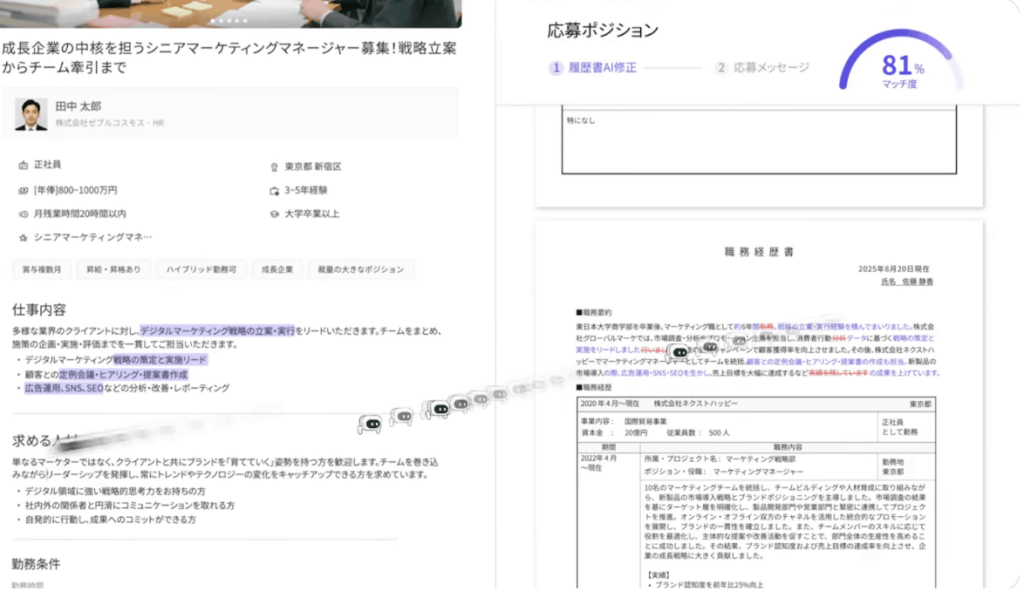This screenshot has width=1024, height=591.
Task: Select the 裁量の大きなポジション tag
Action: coord(361,269)
